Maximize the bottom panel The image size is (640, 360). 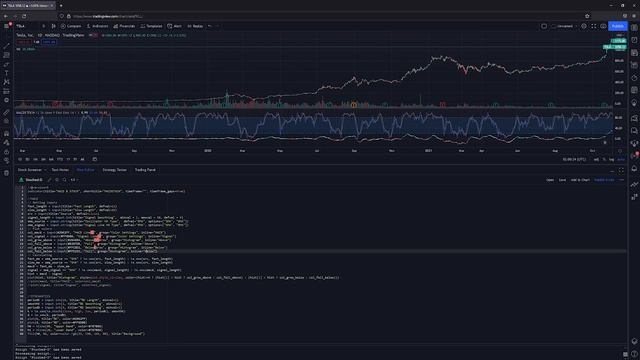pos(621,170)
